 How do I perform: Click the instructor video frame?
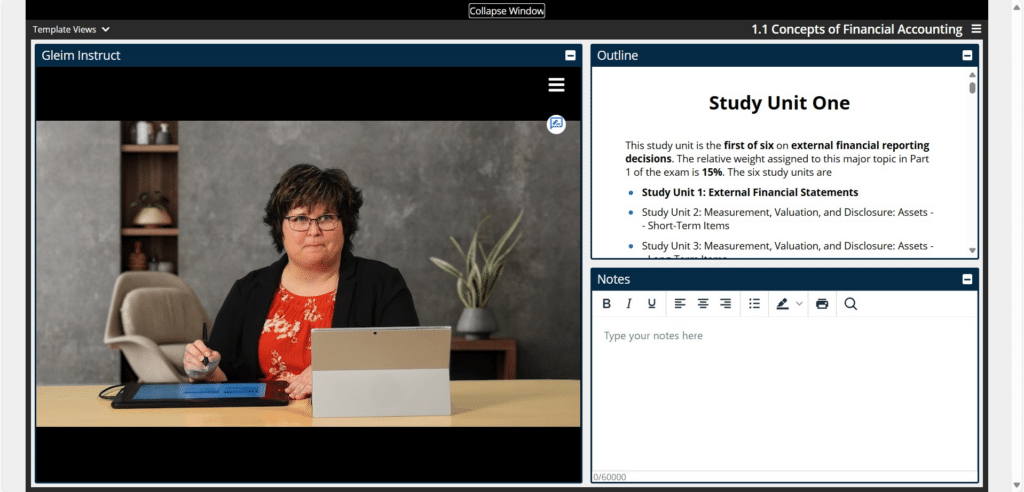[x=308, y=274]
